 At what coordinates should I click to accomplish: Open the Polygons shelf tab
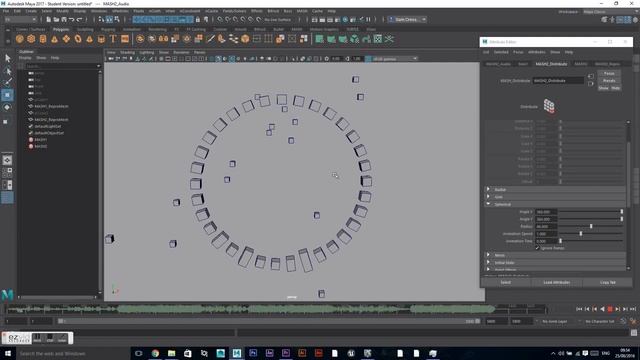point(61,29)
